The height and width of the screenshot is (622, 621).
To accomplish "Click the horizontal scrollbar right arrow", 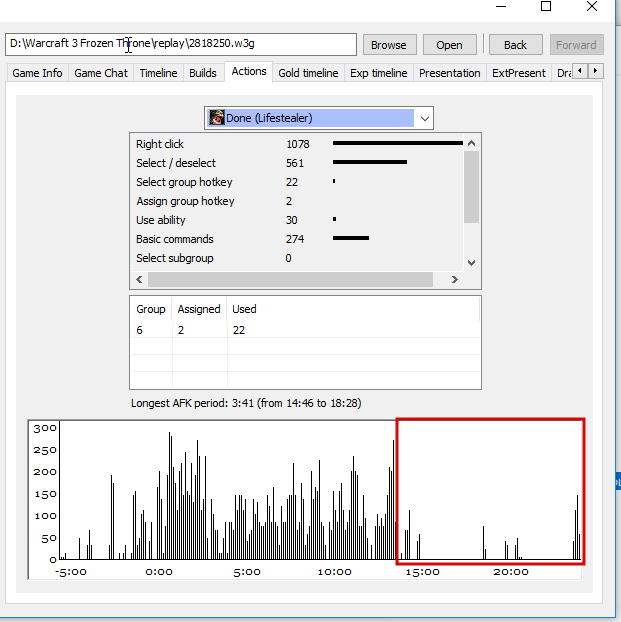I will coord(455,280).
